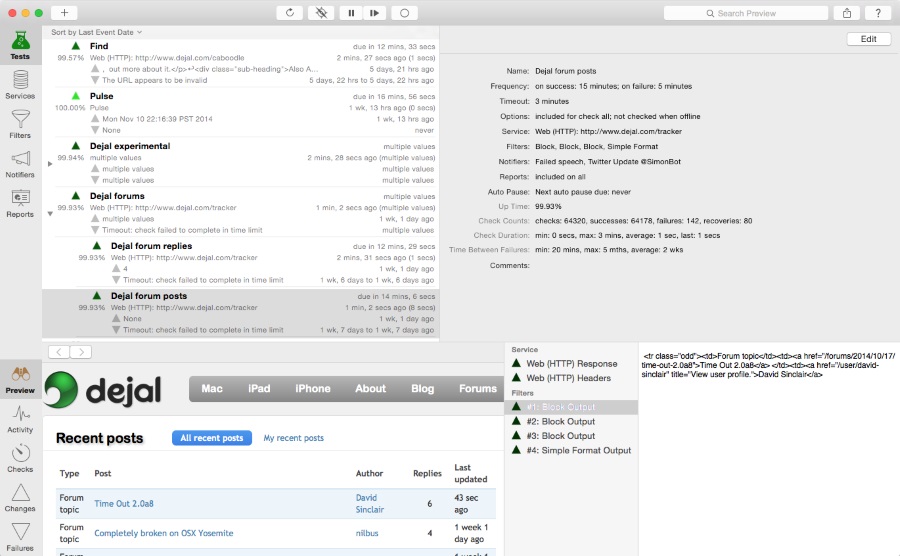Select Web (HTTP) Response service output
Viewport: 900px width, 556px height.
click(x=571, y=364)
